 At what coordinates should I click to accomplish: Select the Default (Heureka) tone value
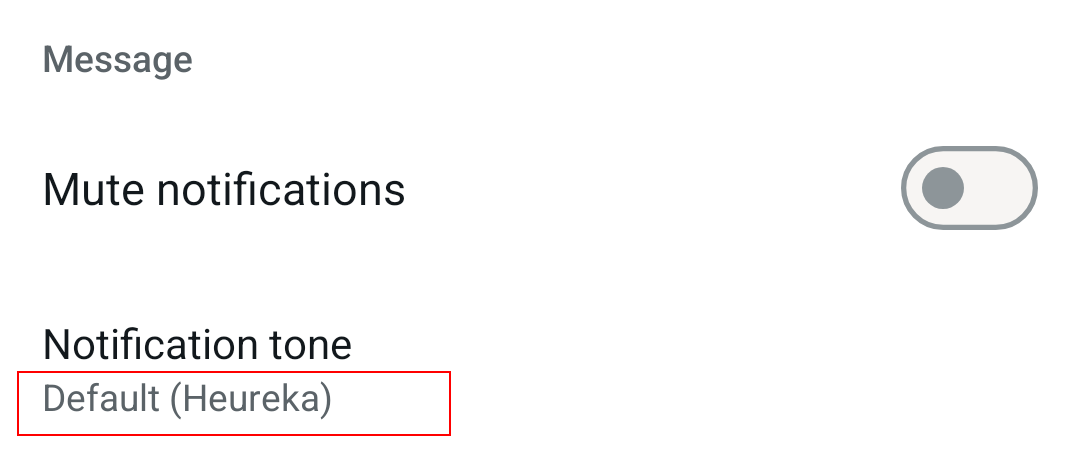pyautogui.click(x=187, y=400)
